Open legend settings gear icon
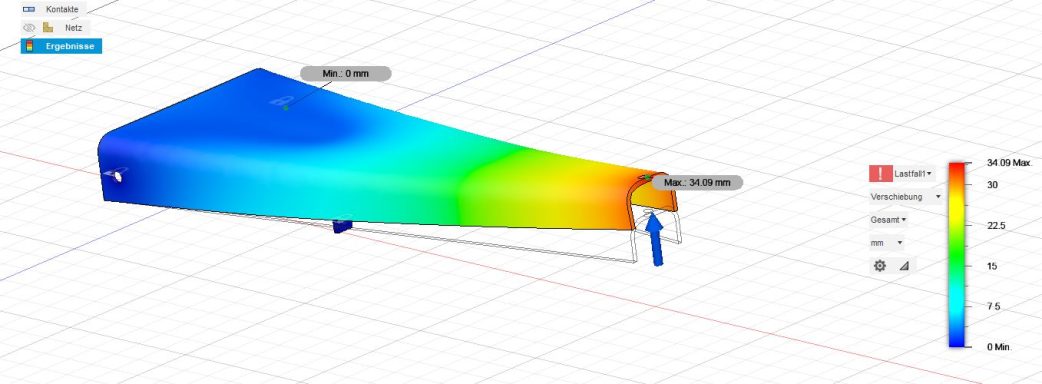This screenshot has height=384, width=1042. pos(880,266)
